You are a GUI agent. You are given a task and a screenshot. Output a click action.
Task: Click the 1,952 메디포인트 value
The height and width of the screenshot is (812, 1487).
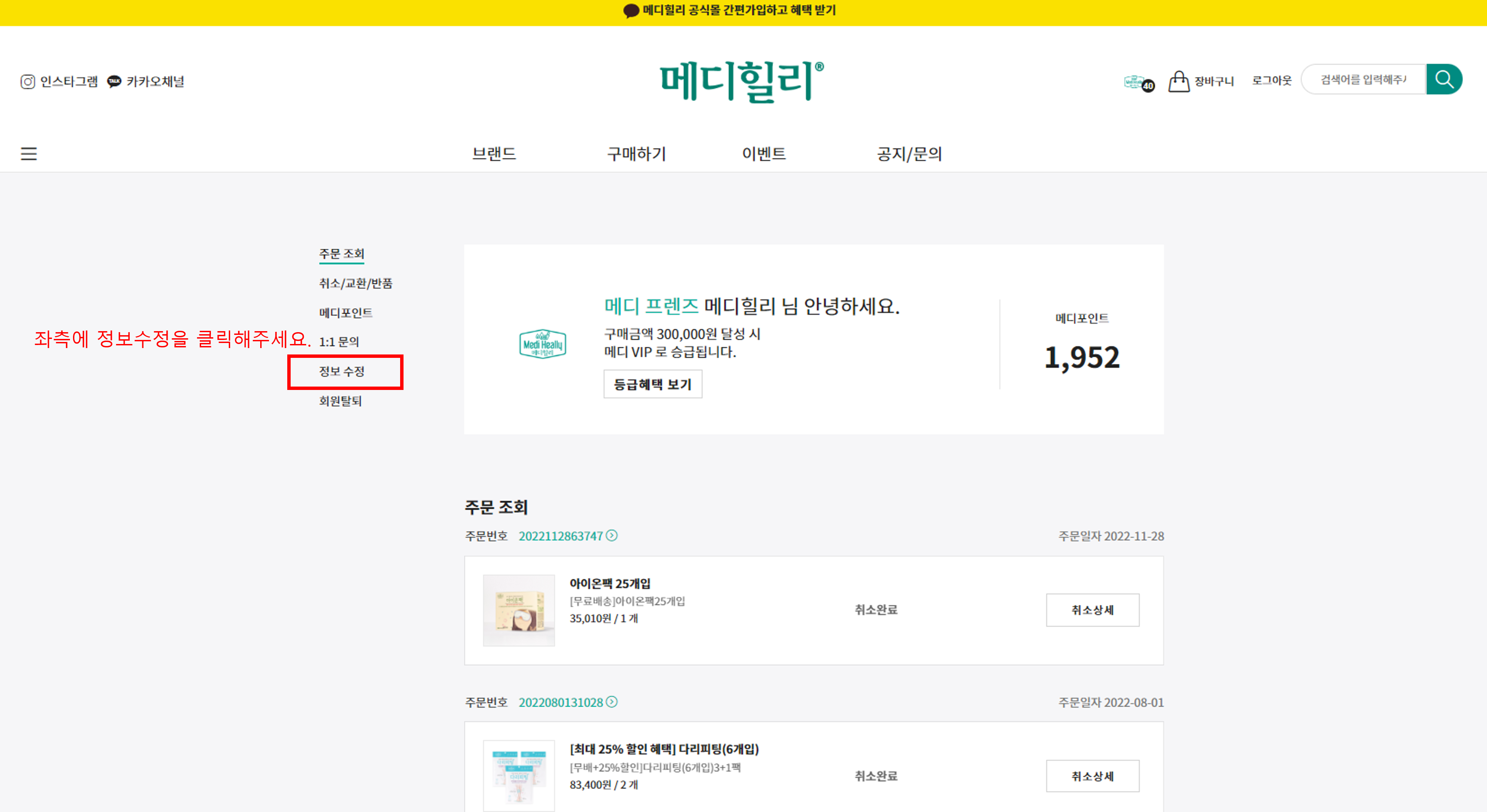point(1082,357)
